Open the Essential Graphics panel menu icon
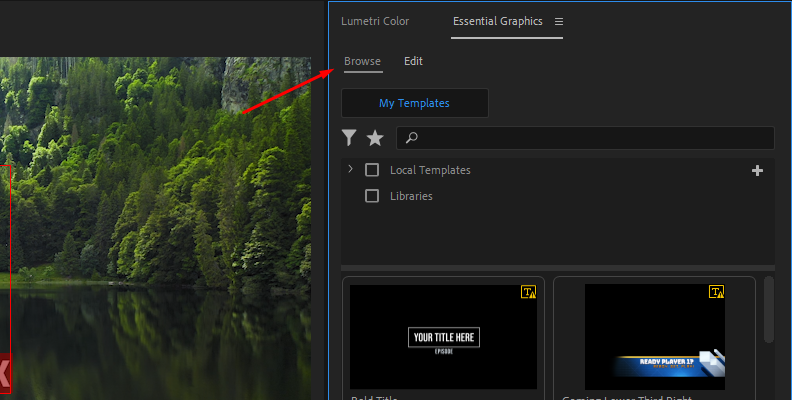 click(x=559, y=21)
